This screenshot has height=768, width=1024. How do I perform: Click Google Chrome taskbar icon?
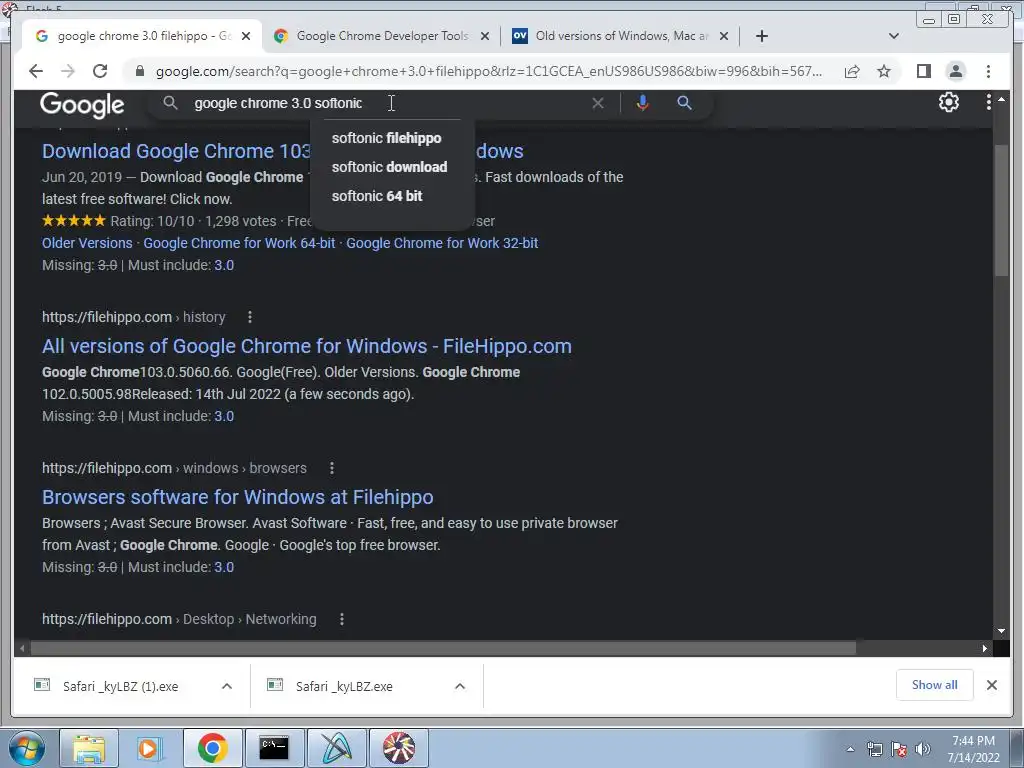click(212, 748)
